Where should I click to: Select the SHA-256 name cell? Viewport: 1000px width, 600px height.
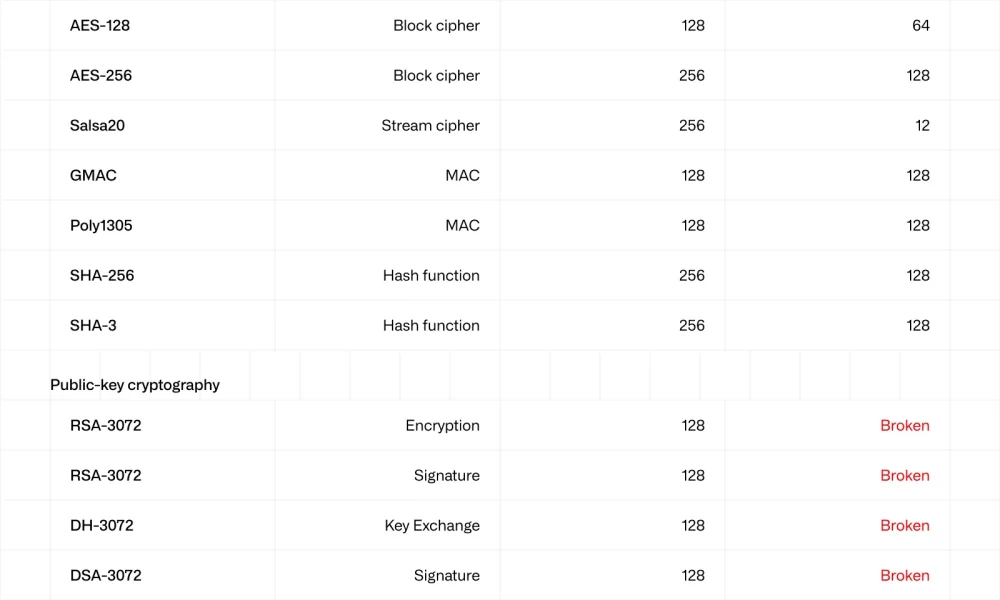coord(102,276)
